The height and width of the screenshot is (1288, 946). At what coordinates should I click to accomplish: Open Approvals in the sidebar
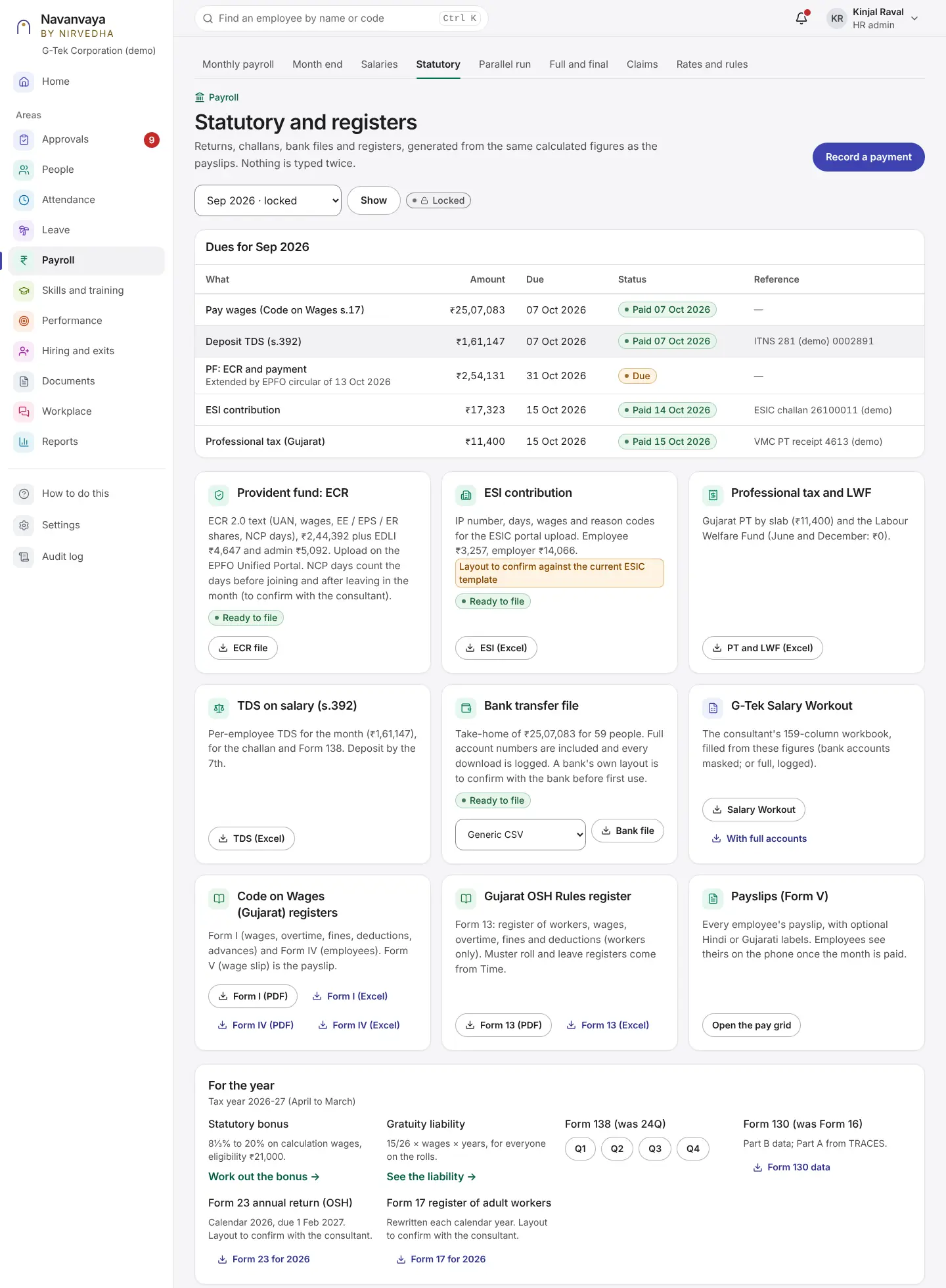86,139
